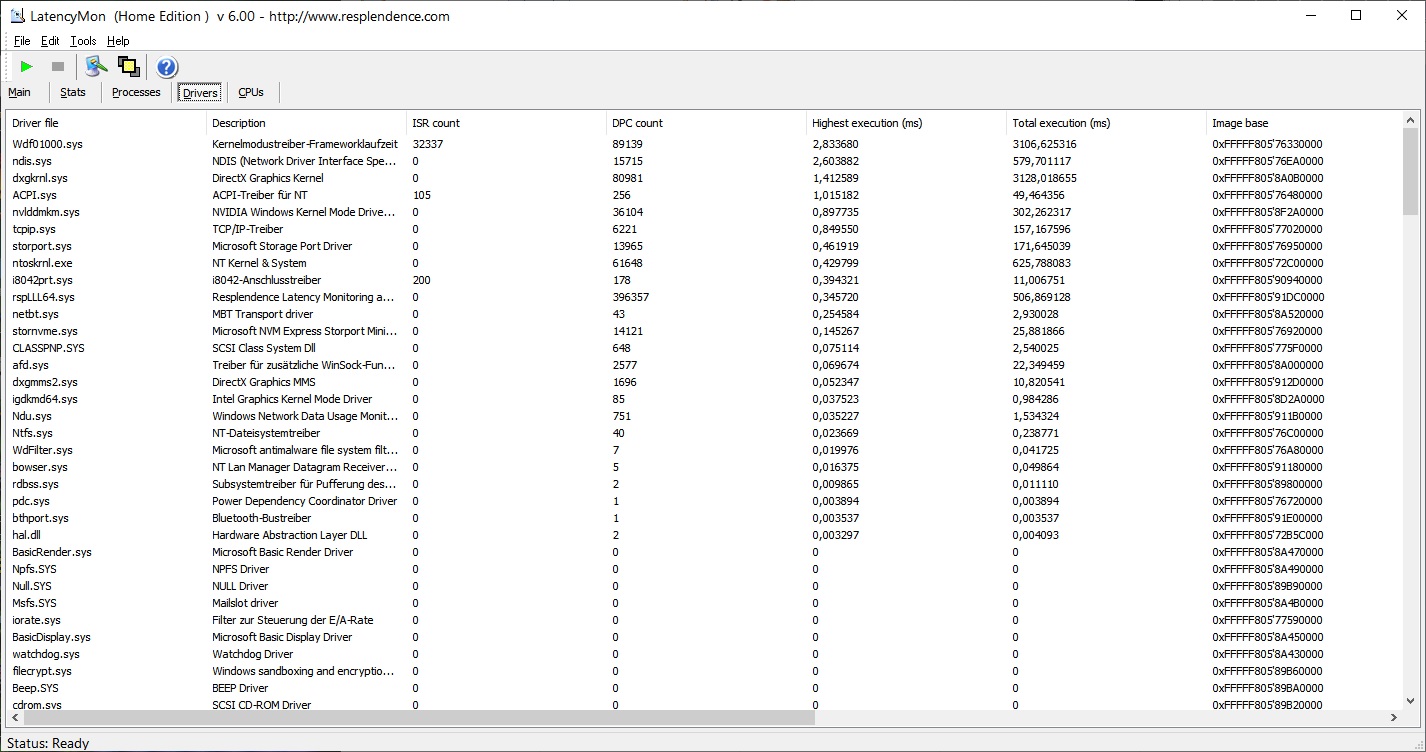Click the vertical scrollbar down arrow

[1410, 701]
